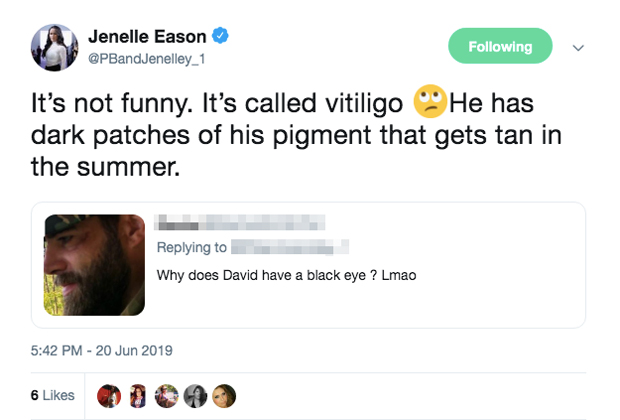Open the third liker avatar
This screenshot has width=620, height=420.
(x=164, y=395)
